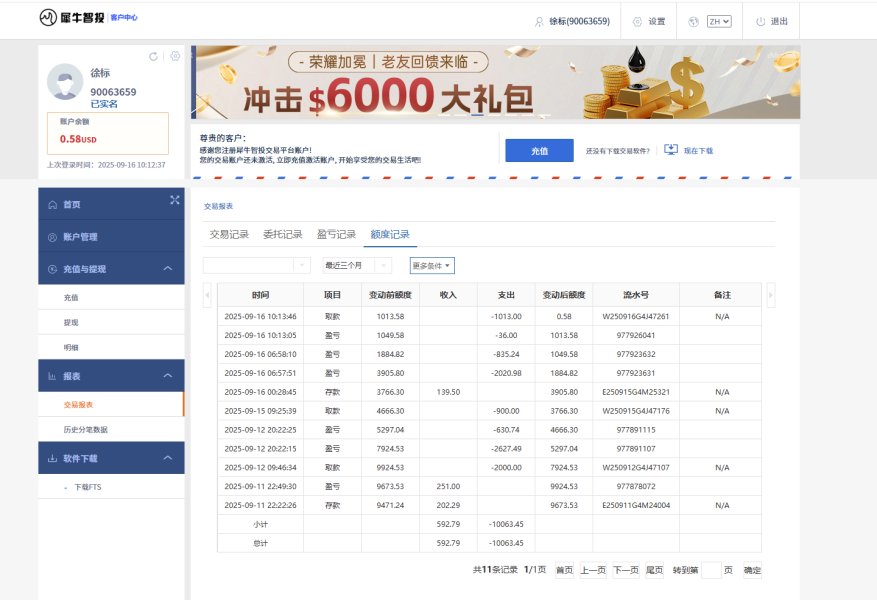Screen dimensions: 877x600
Task: Collapse the 报表 sidebar section
Action: [x=167, y=376]
